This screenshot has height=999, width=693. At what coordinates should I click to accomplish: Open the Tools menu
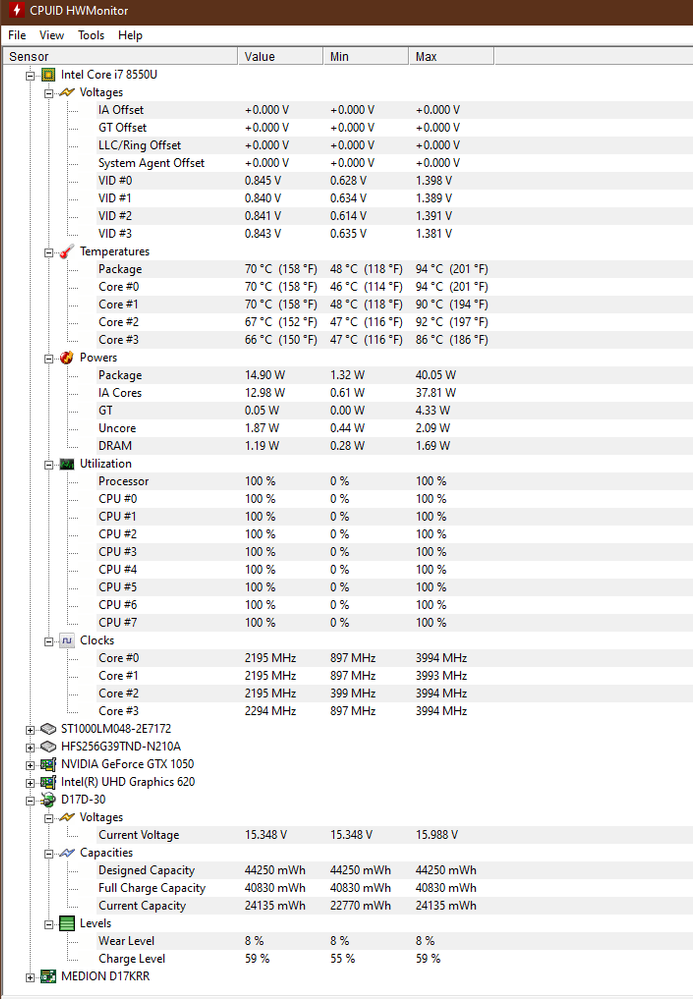pos(91,35)
